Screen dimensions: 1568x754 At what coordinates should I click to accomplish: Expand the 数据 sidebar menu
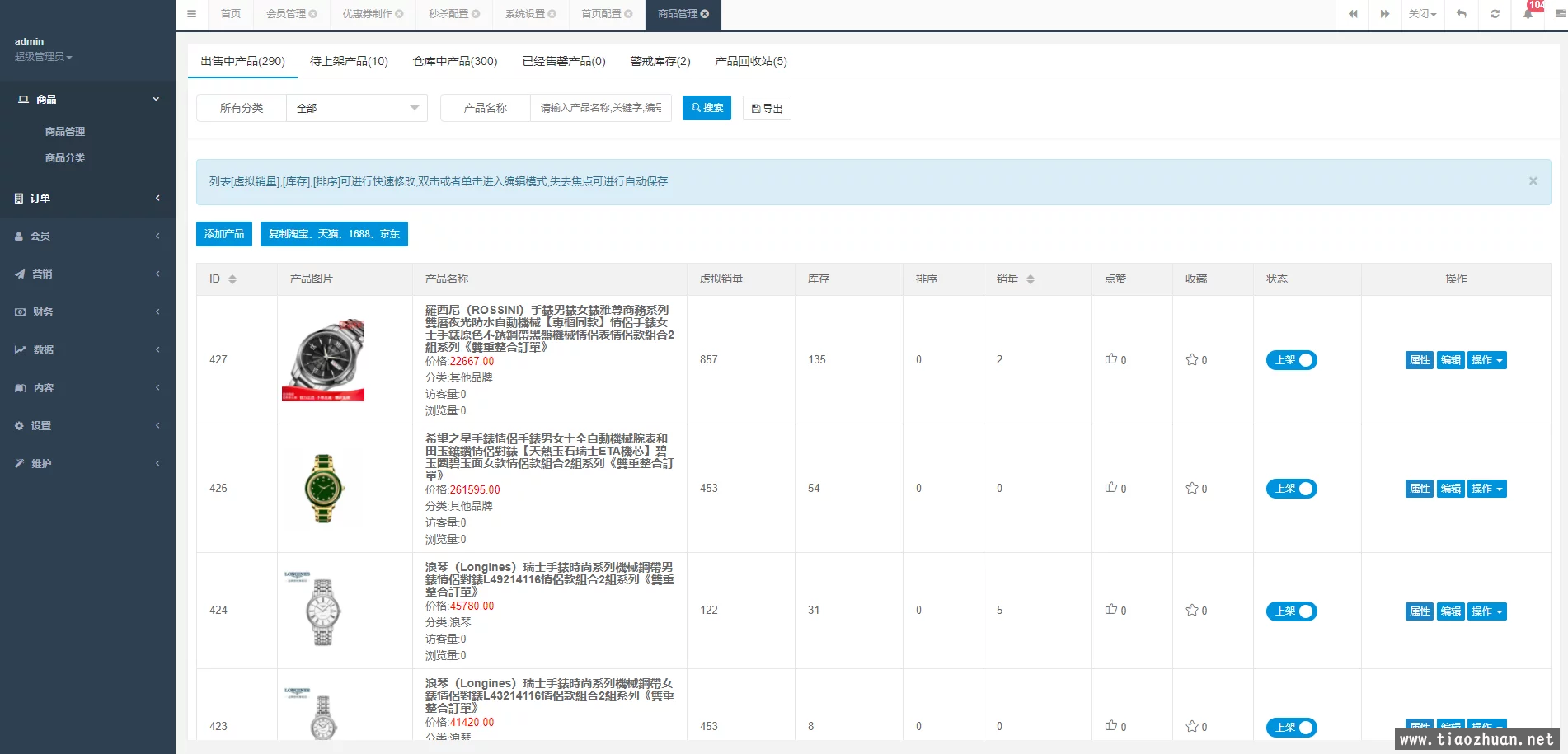87,349
